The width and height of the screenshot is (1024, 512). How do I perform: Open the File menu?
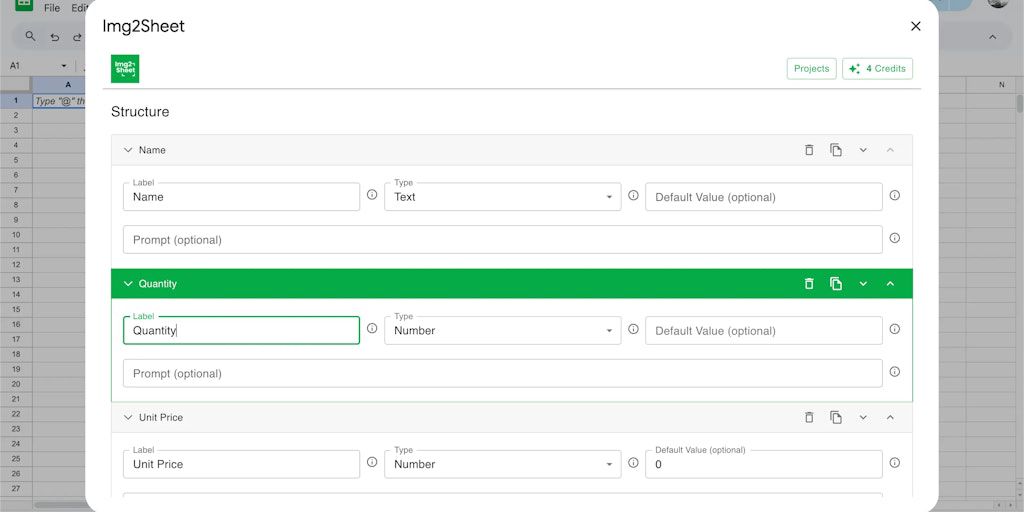[x=52, y=8]
